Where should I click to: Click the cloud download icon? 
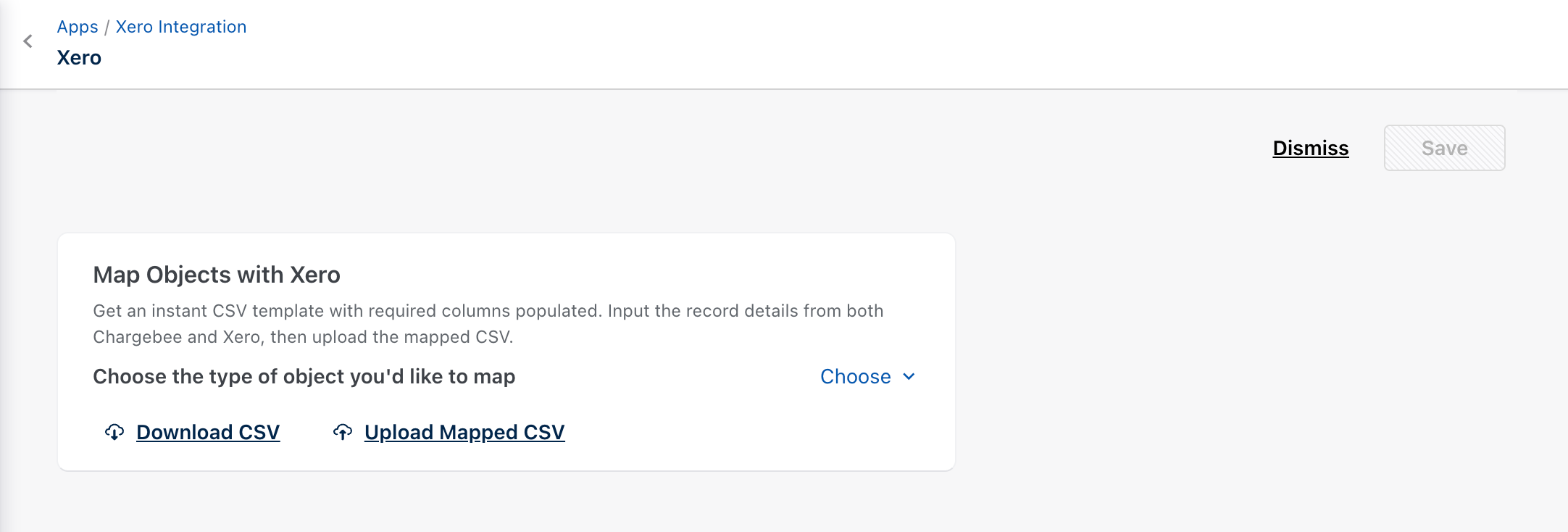pos(114,433)
